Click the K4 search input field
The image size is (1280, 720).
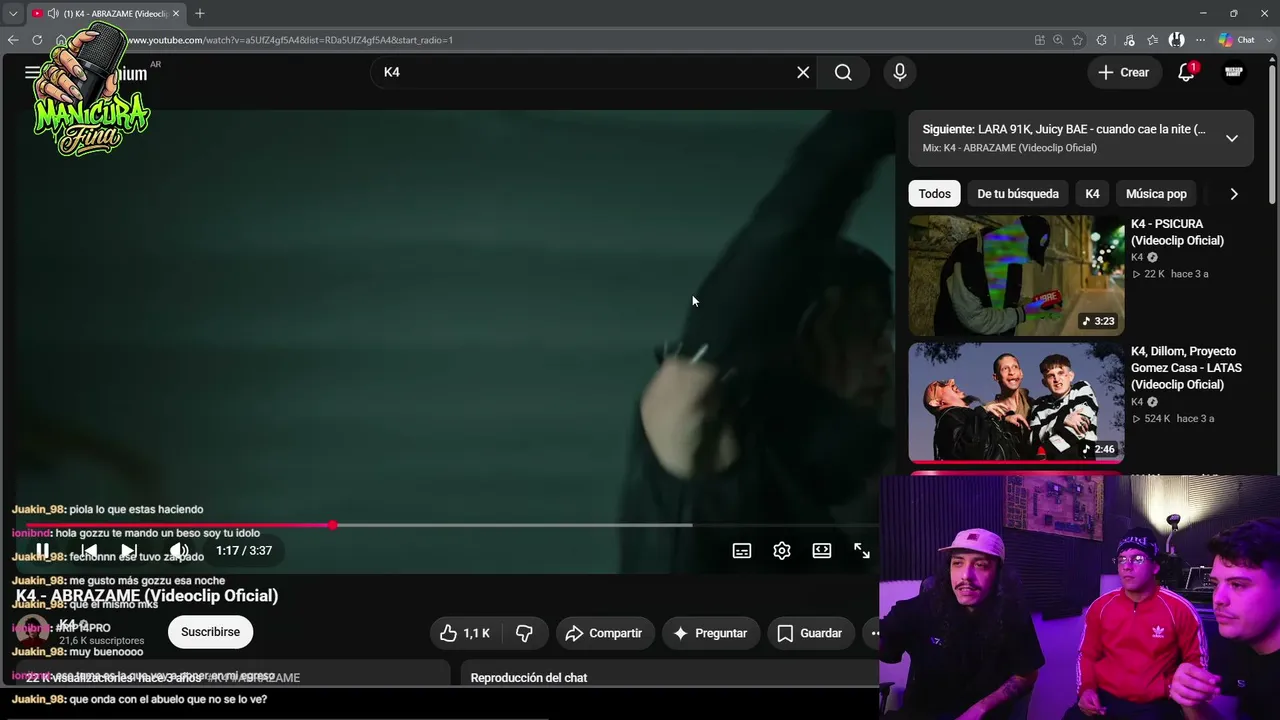(x=585, y=72)
